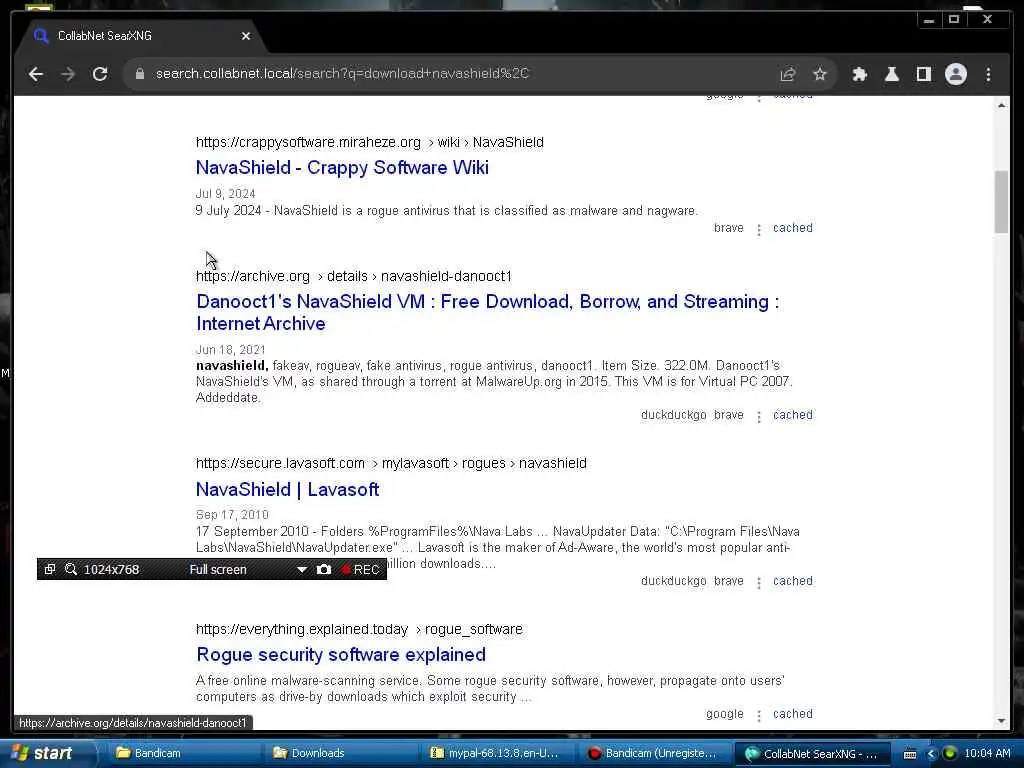The image size is (1024, 768).
Task: Click the CollabNet SearXNG taskbar button
Action: [813, 753]
